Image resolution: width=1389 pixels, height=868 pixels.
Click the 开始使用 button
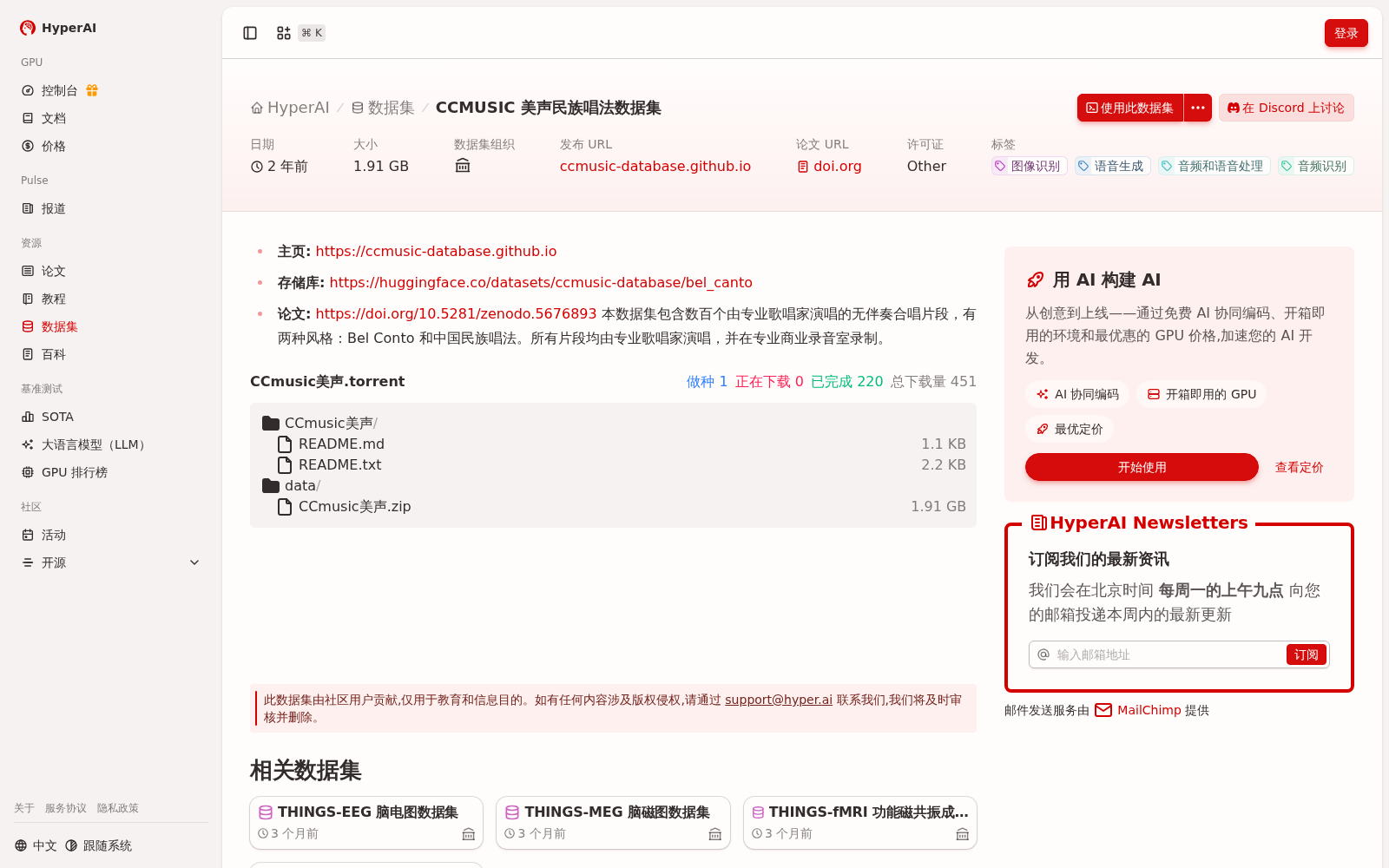[x=1142, y=467]
